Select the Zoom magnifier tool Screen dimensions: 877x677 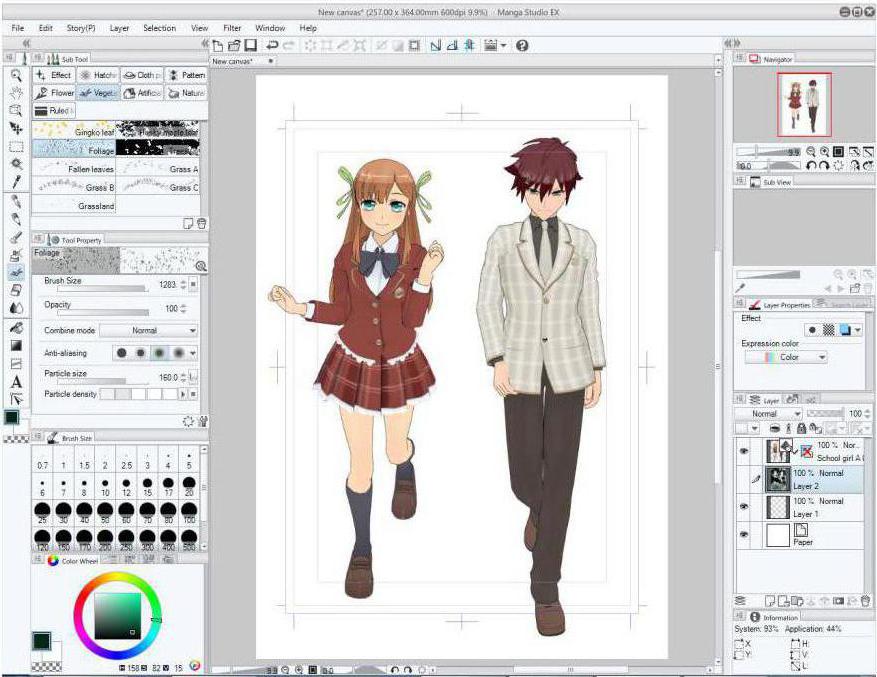click(16, 75)
